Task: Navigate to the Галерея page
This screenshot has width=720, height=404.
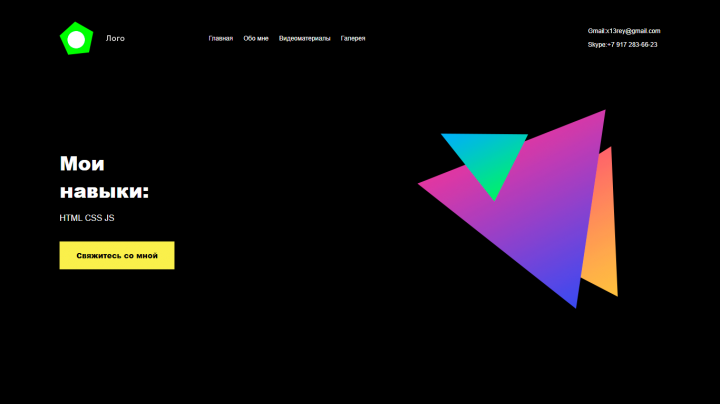Action: pos(353,39)
